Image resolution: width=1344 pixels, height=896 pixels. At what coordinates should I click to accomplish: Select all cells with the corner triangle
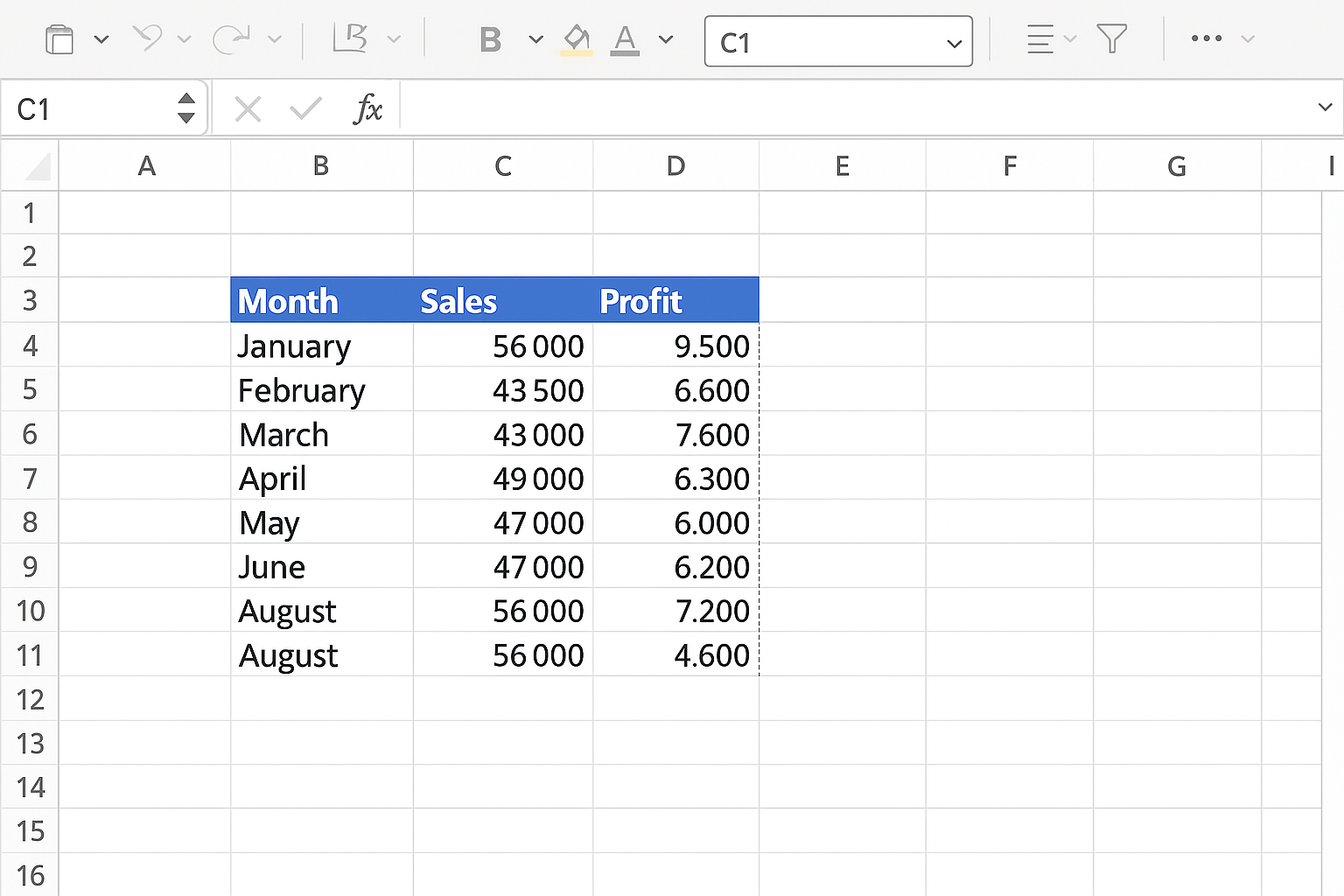click(30, 165)
